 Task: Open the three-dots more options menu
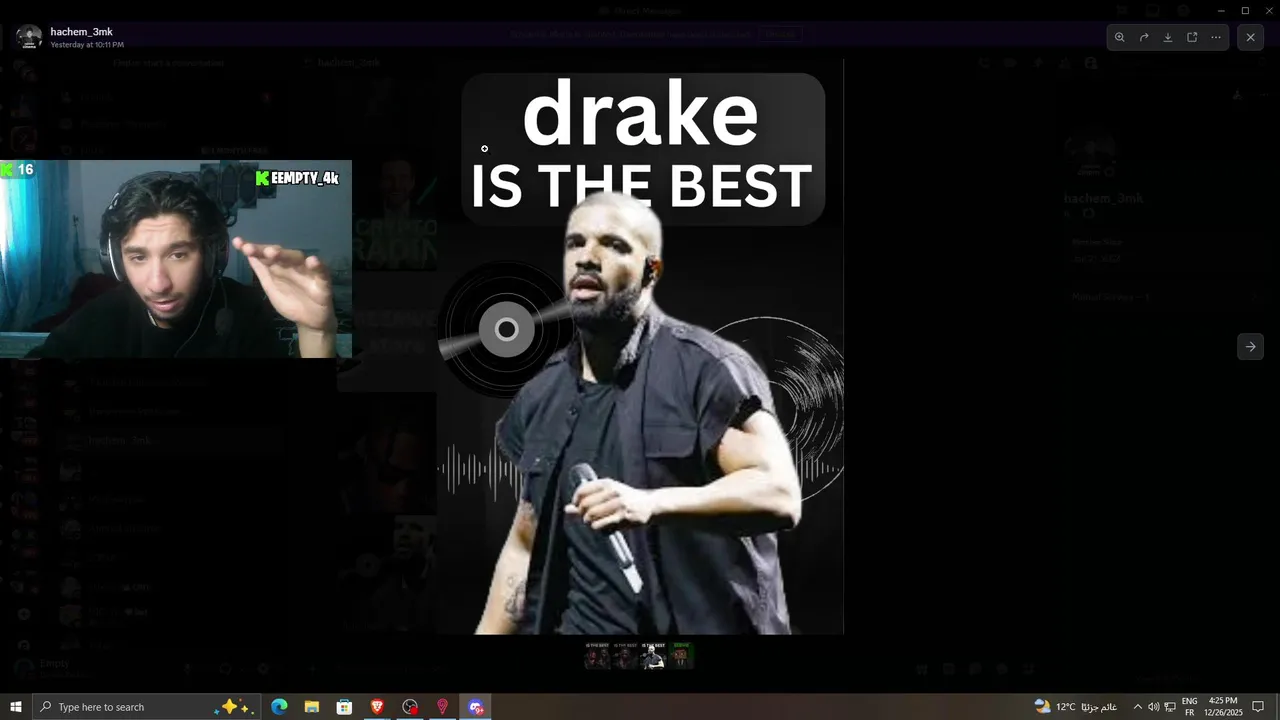coord(1216,37)
